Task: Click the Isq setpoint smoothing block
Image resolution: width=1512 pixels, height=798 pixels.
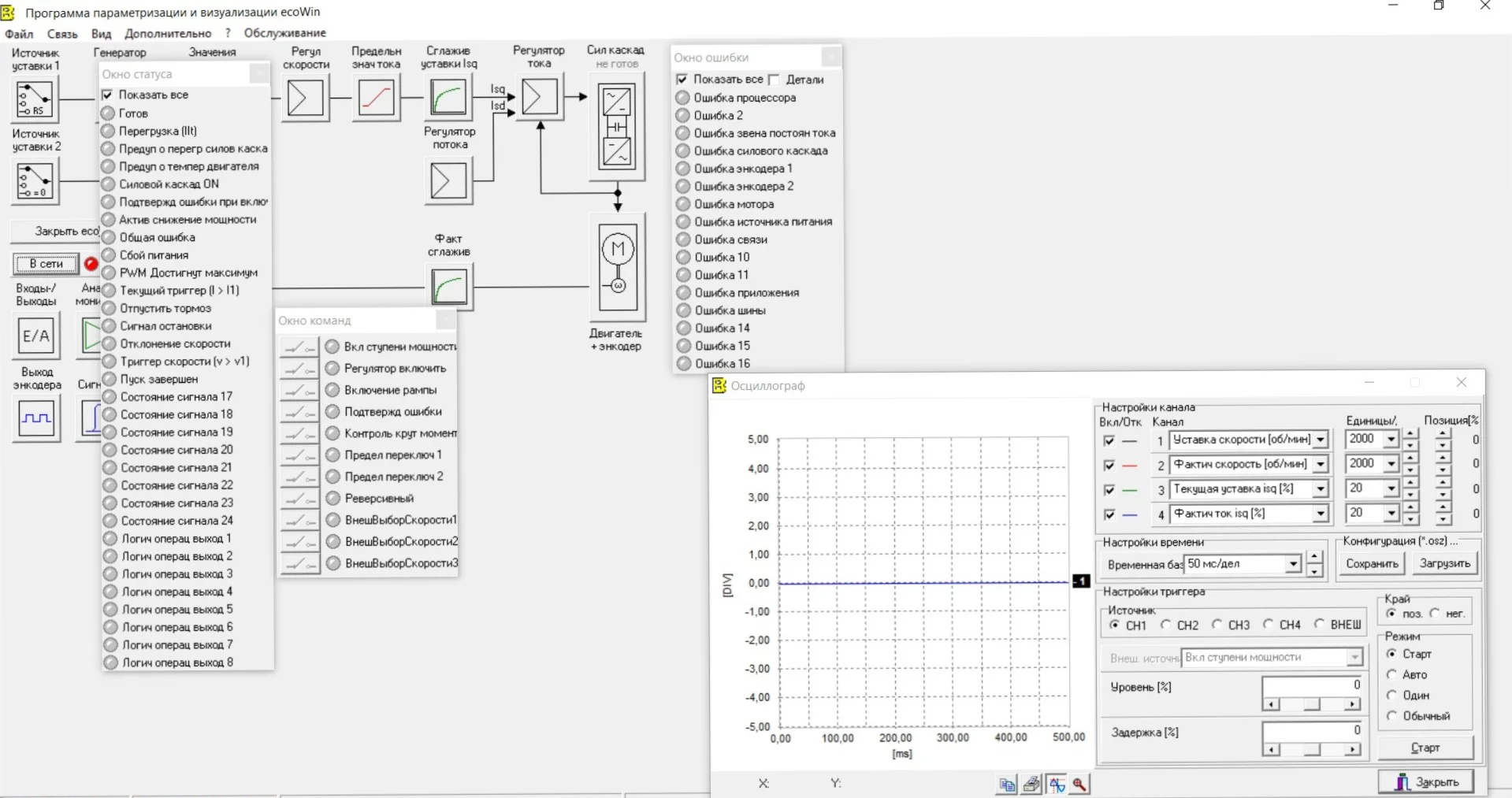Action: tap(448, 98)
